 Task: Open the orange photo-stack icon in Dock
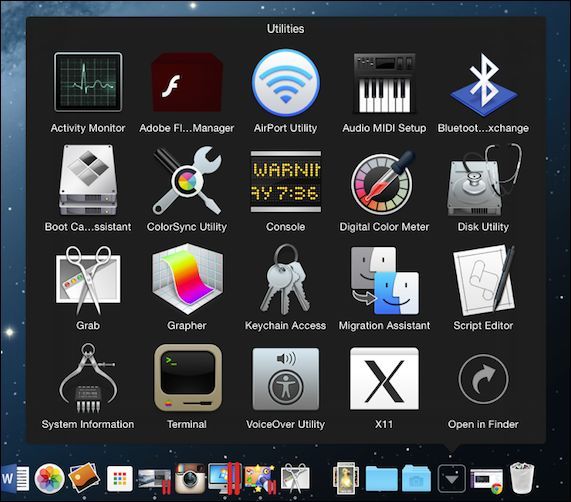click(x=84, y=477)
